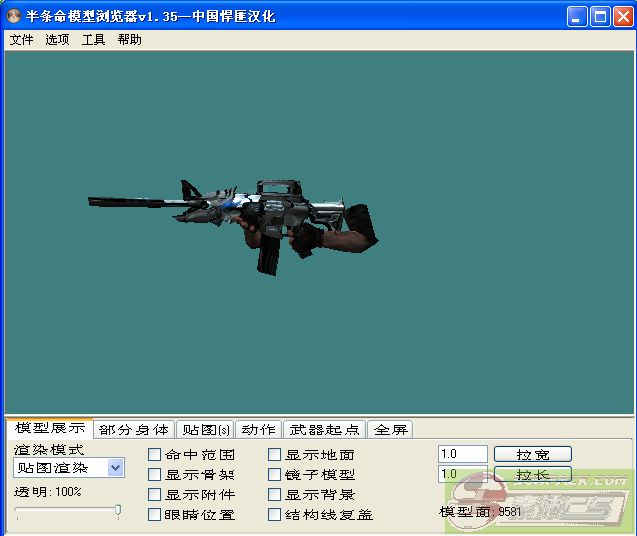The width and height of the screenshot is (637, 536).
Task: Toggle the 结构线覆盖 checkbox
Action: pyautogui.click(x=275, y=515)
